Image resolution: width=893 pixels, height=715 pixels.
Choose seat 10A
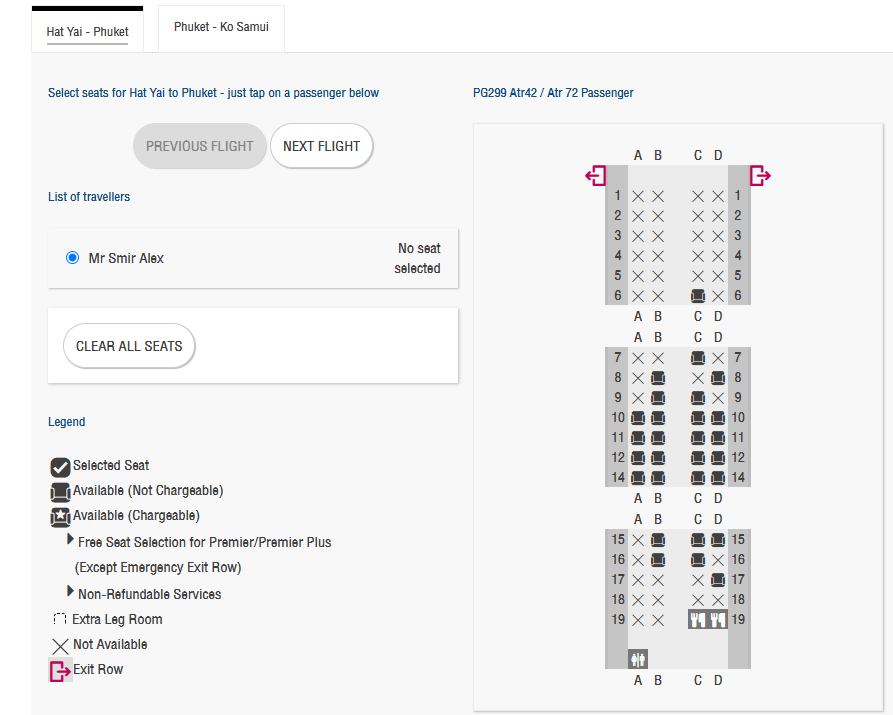pyautogui.click(x=638, y=418)
